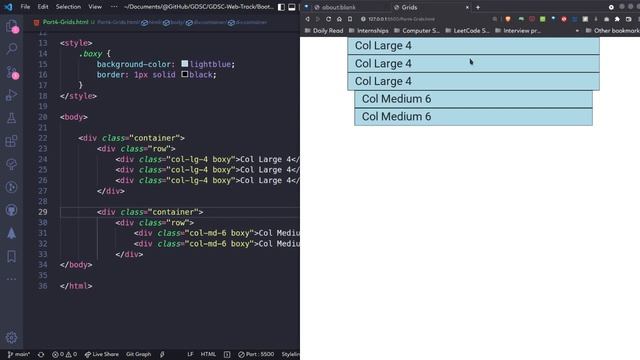This screenshot has width=640, height=360.
Task: Click the .boxy selector on line 14
Action: click(90, 53)
